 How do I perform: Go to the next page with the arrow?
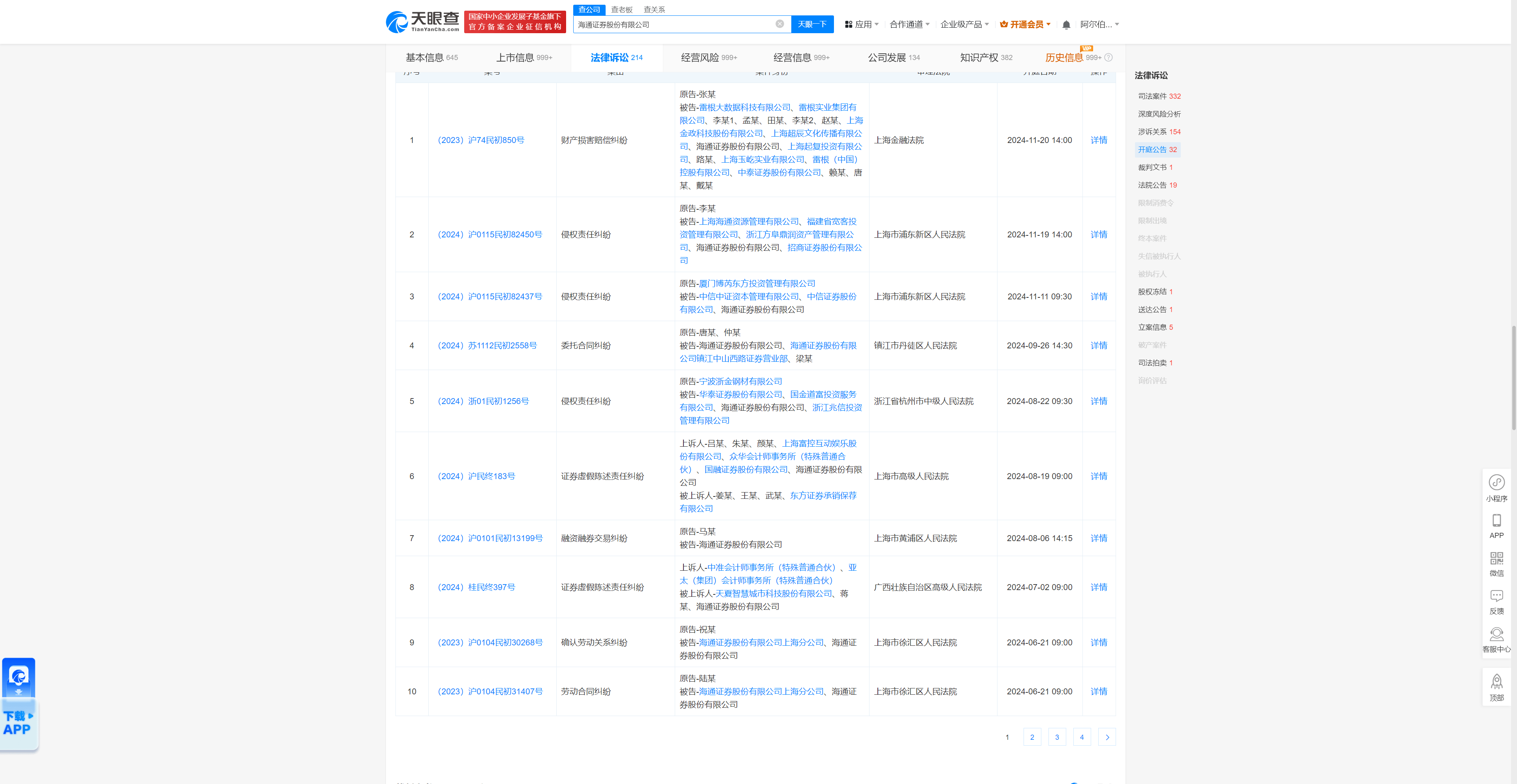[x=1107, y=737]
